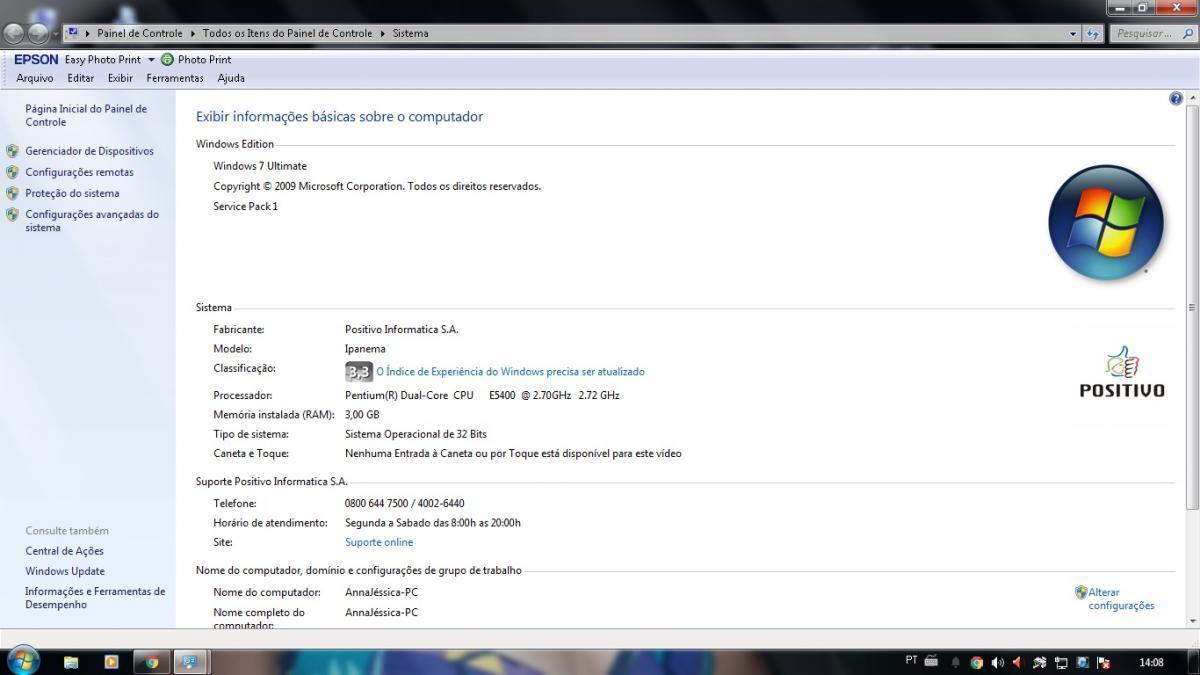Viewport: 1200px width, 675px height.
Task: Open Informações e Ferramentas de Desempenho link
Action: point(95,598)
